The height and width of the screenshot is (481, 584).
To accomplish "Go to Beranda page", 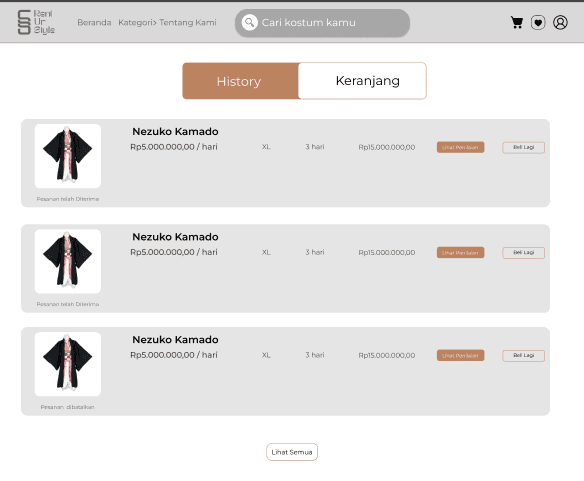I will 94,22.
